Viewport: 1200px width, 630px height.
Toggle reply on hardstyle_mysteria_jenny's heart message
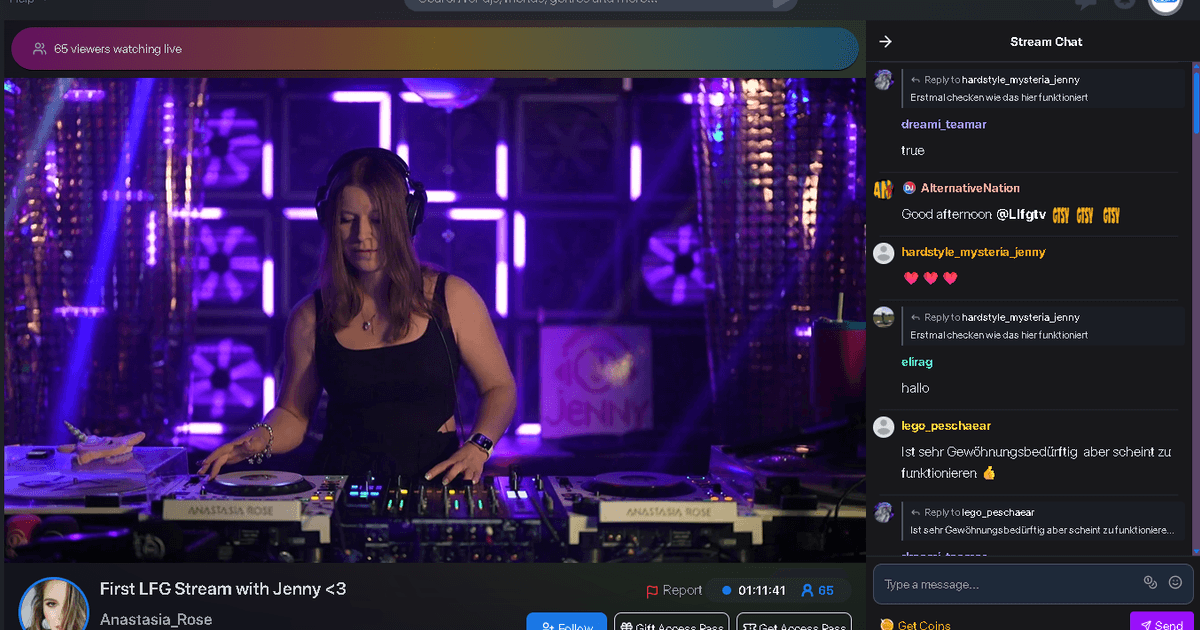(930, 278)
